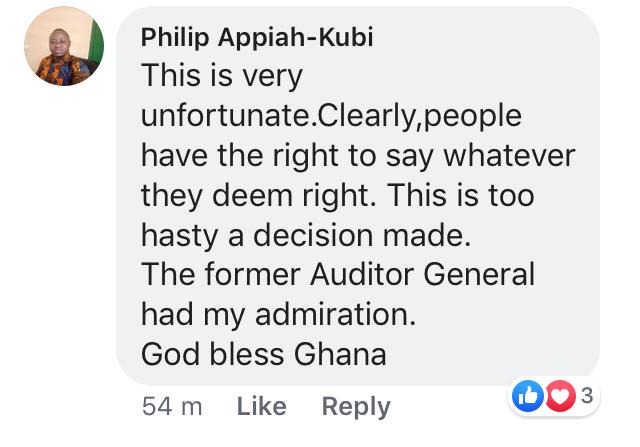Reply to Philip Appiah-Kubi's comment

(355, 406)
